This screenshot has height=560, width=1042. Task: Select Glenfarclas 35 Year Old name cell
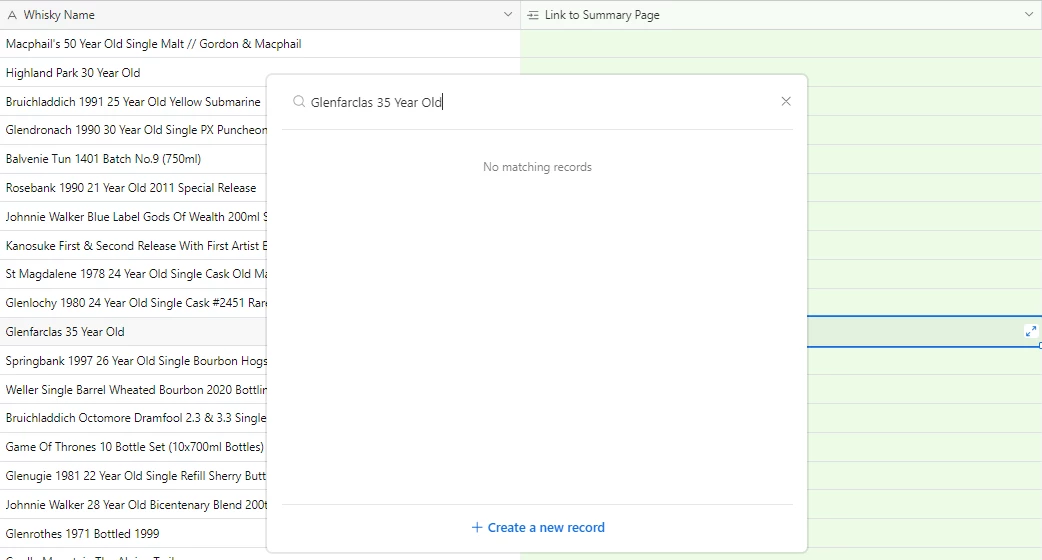tap(133, 331)
